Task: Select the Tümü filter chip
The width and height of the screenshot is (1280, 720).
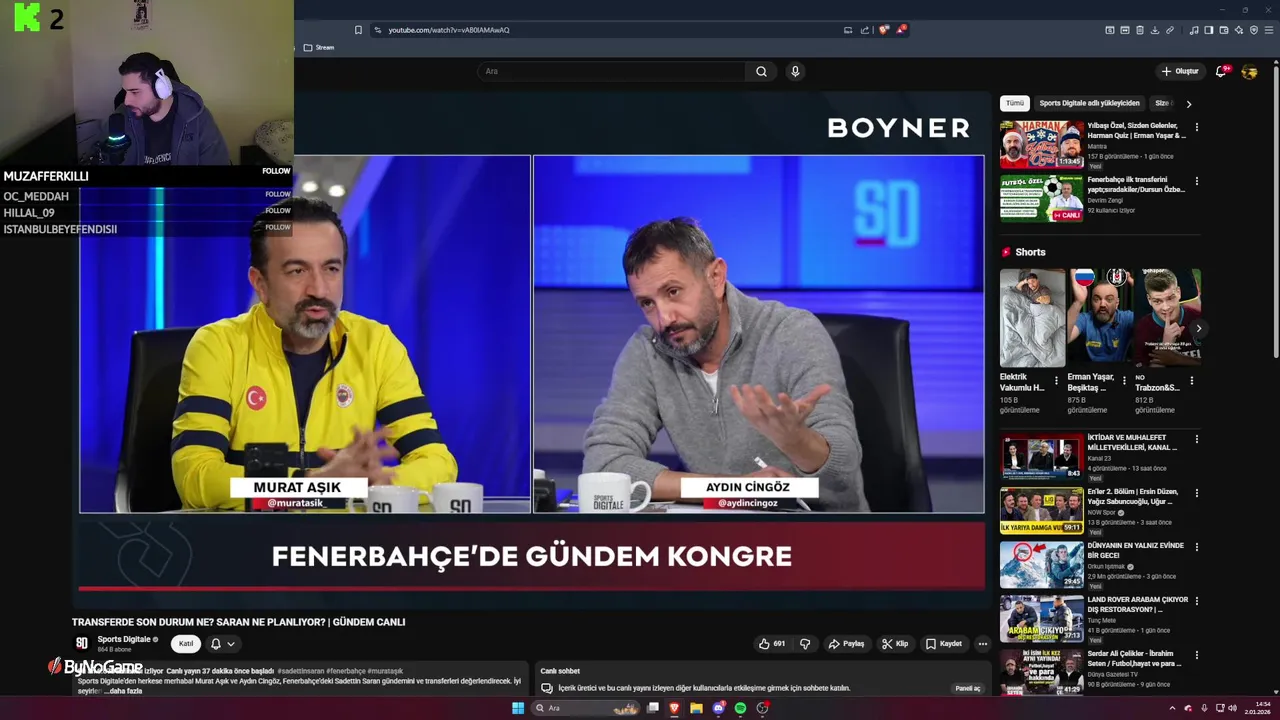Action: point(1015,103)
